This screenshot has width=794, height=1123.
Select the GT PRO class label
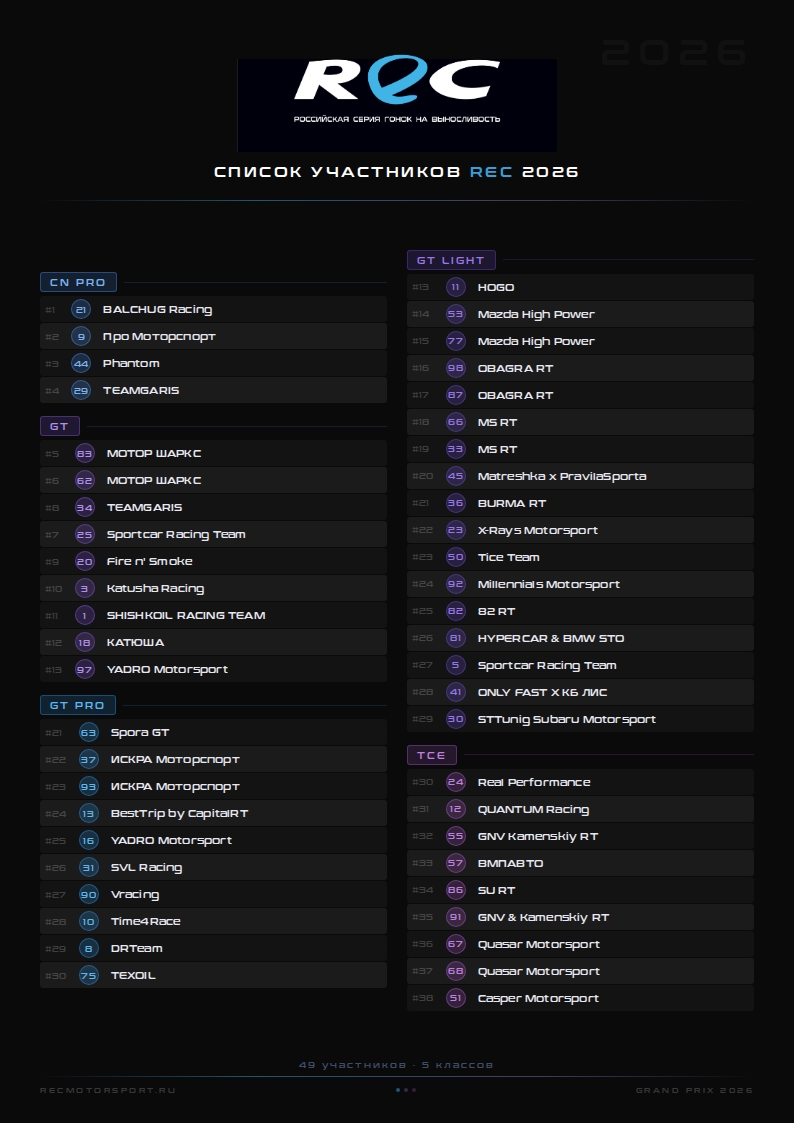[x=78, y=705]
